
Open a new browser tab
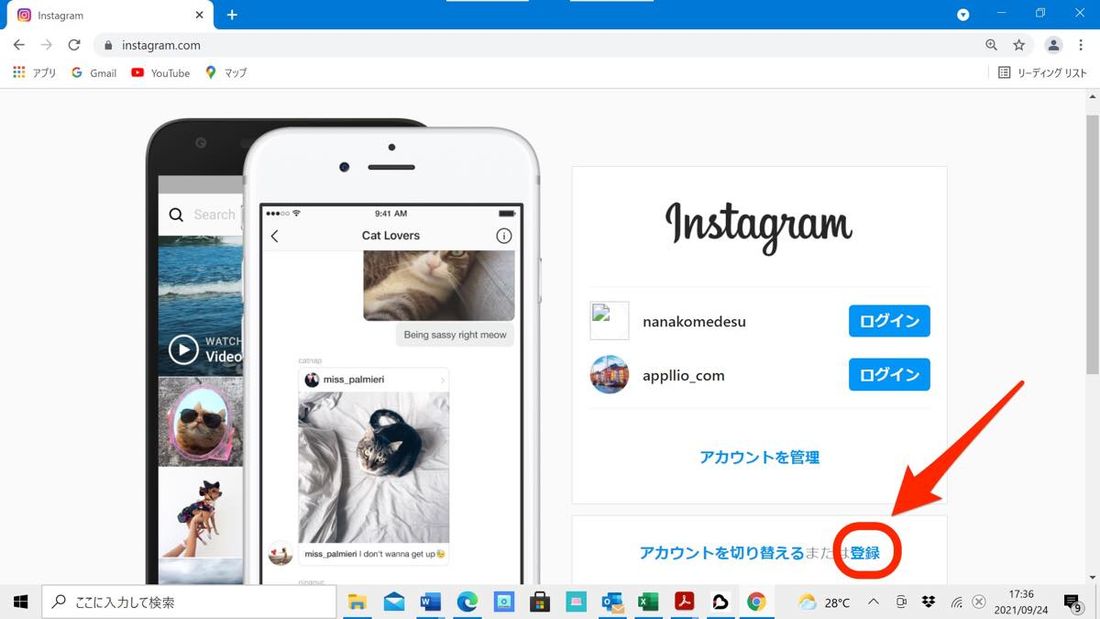[232, 15]
